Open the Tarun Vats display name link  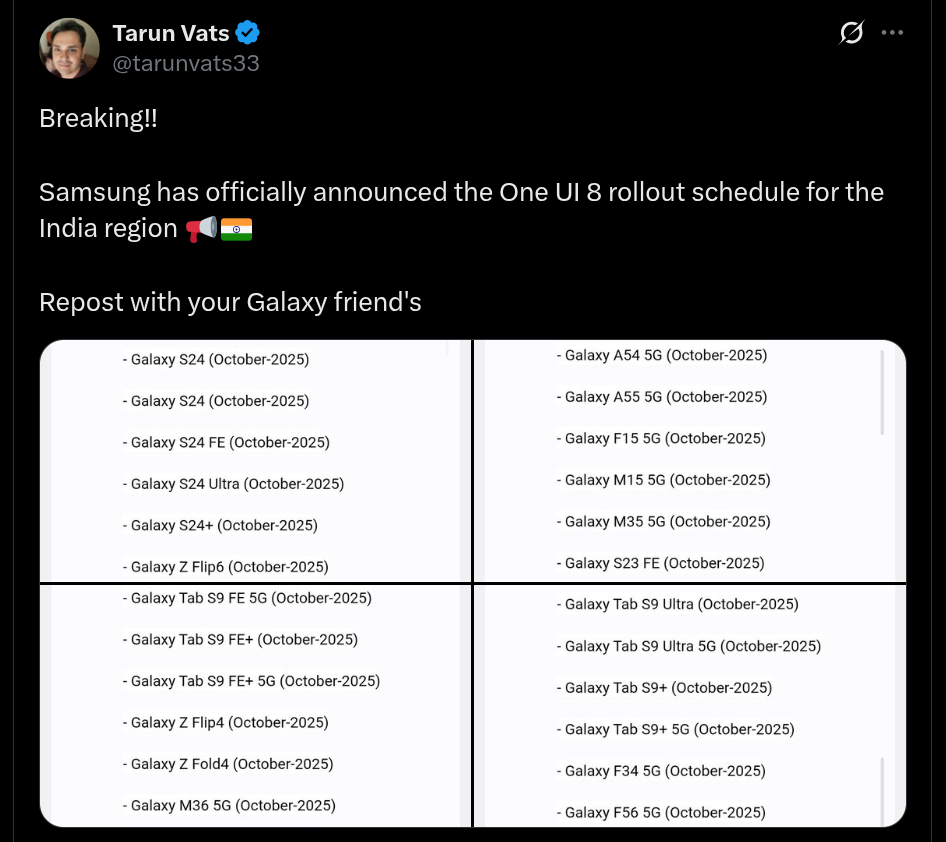[171, 33]
